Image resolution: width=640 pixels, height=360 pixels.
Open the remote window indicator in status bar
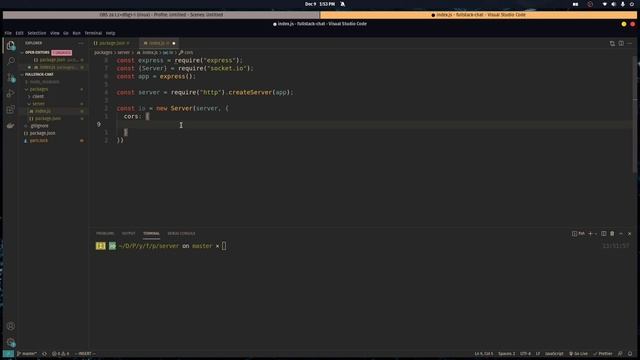(x=8, y=353)
